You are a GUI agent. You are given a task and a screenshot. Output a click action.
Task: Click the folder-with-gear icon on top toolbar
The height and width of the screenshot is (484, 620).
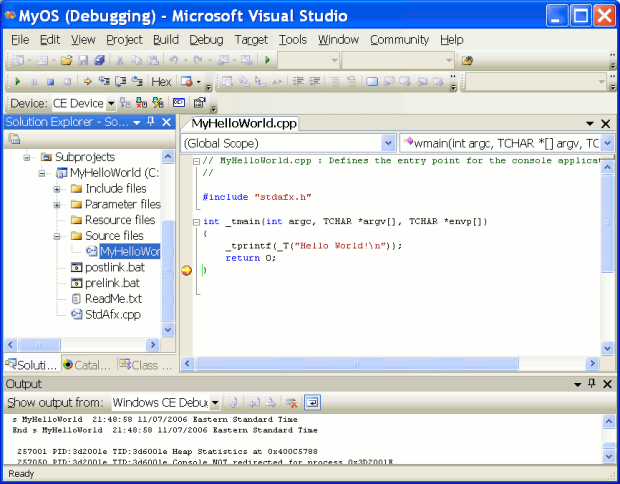(467, 60)
